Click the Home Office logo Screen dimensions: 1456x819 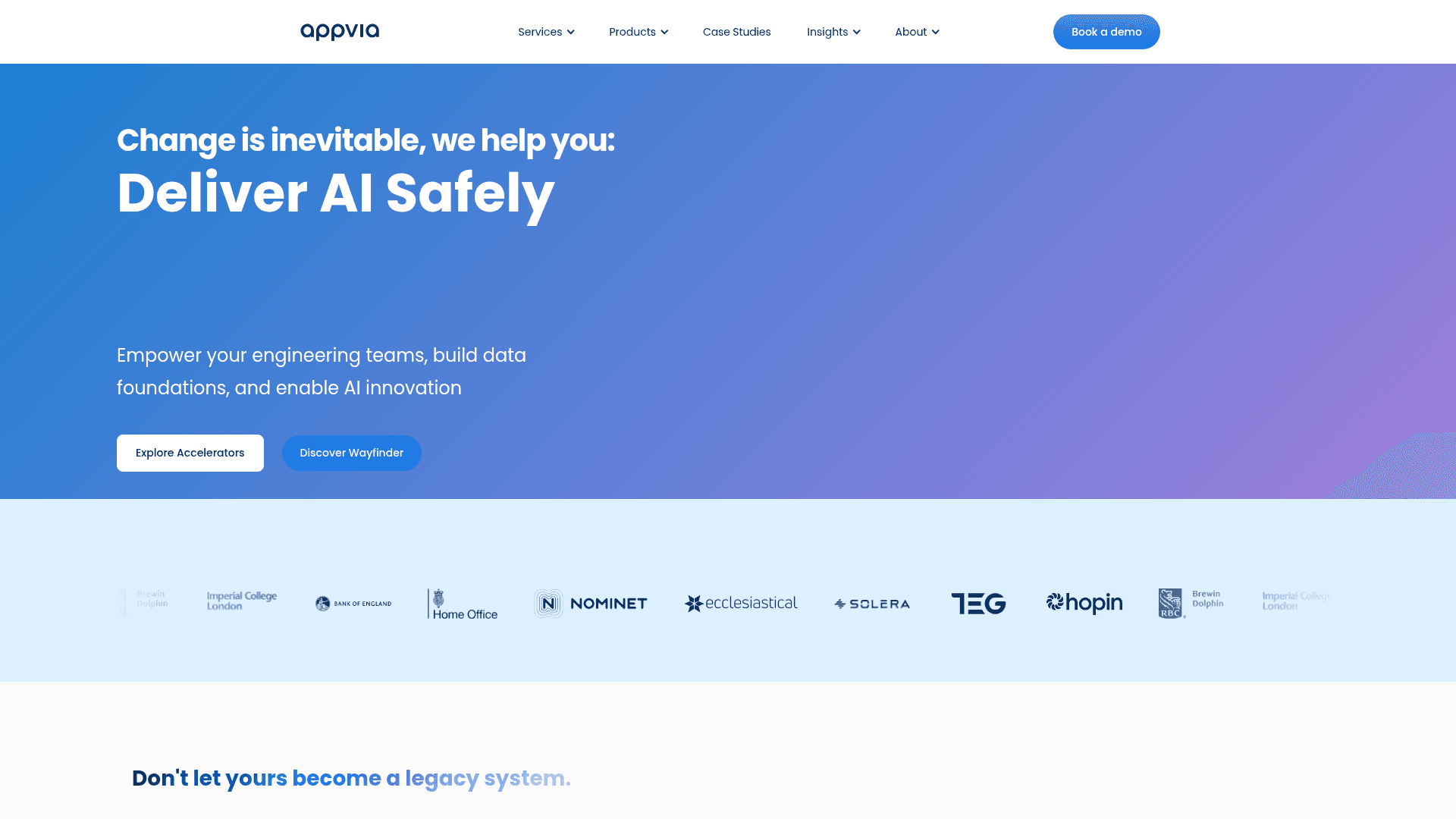463,603
